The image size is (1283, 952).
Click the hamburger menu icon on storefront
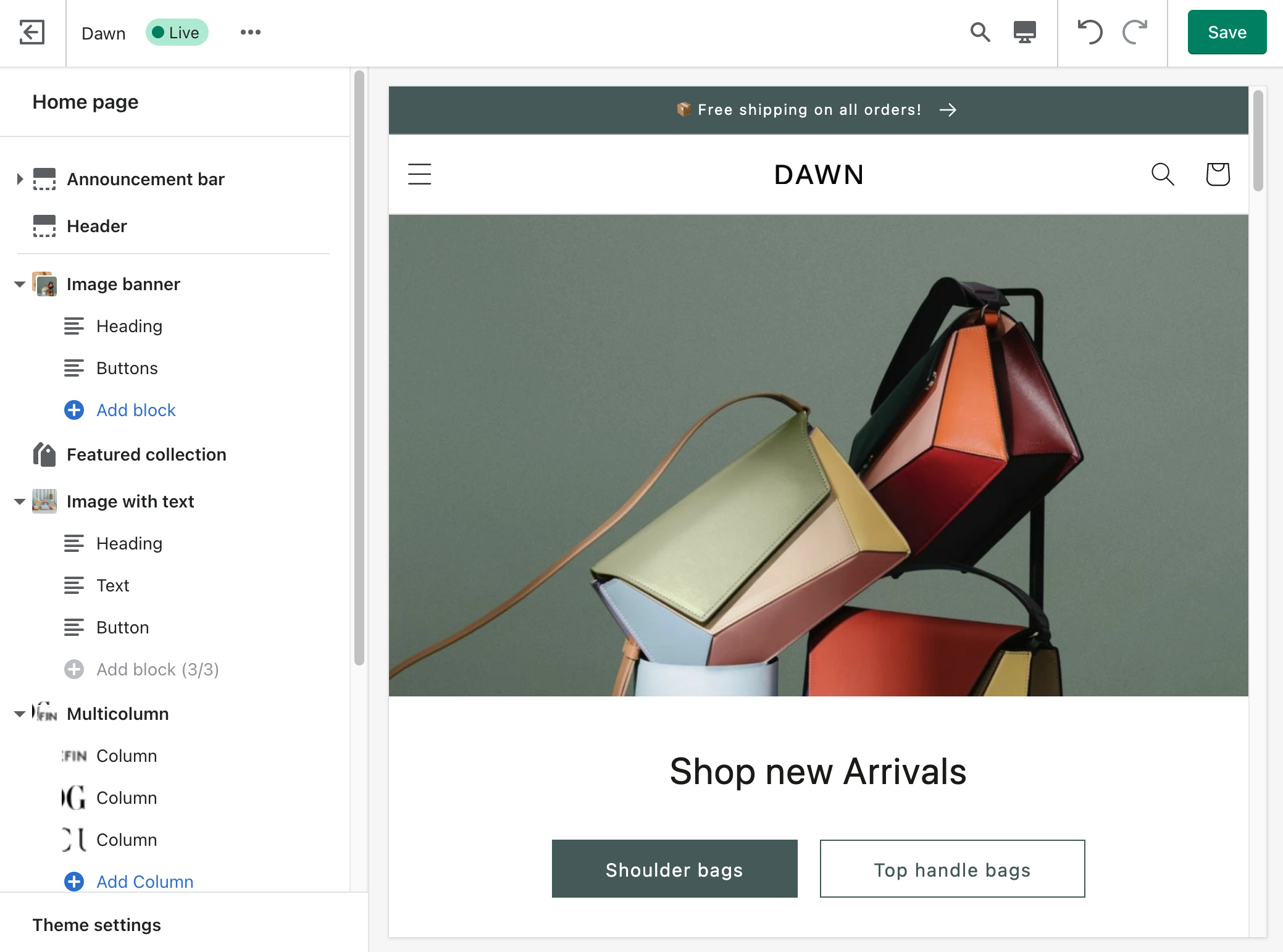[x=419, y=173]
